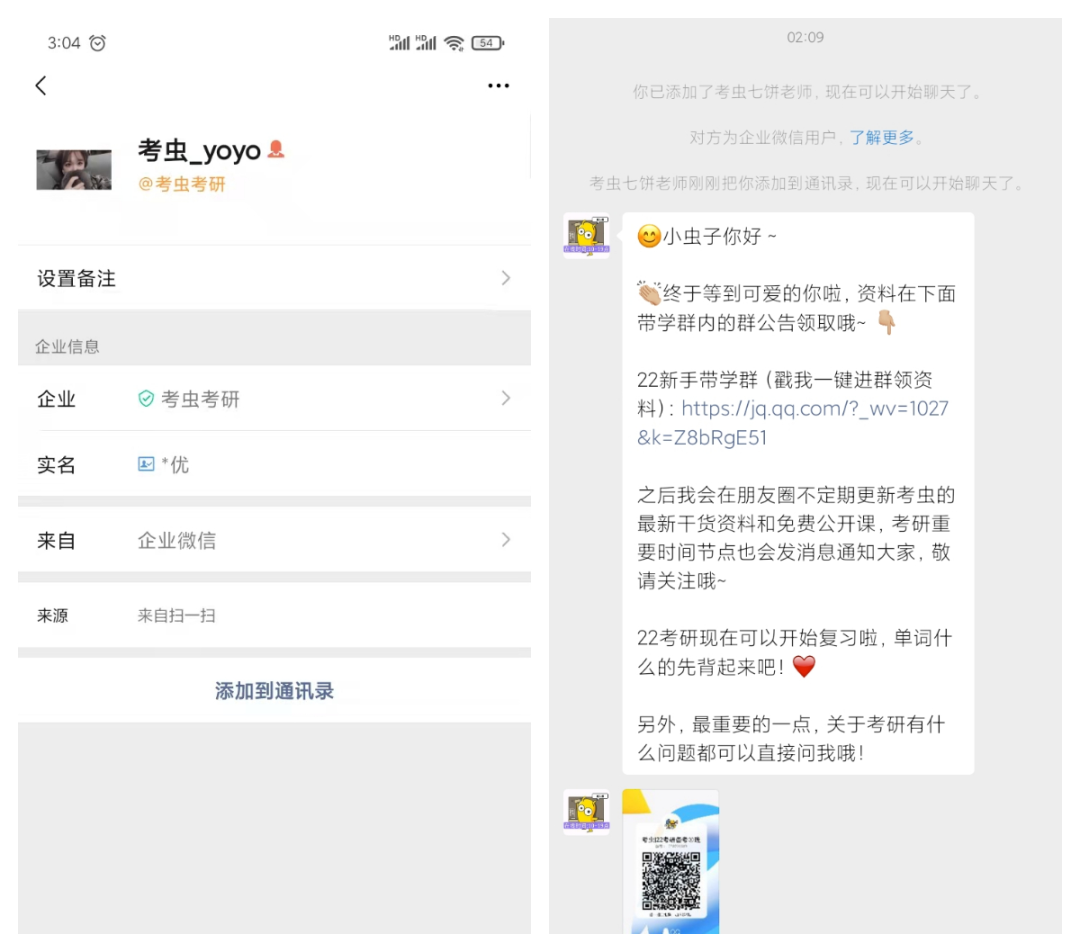Click the female contact icon beside 考虫_yoyo

coord(273,147)
